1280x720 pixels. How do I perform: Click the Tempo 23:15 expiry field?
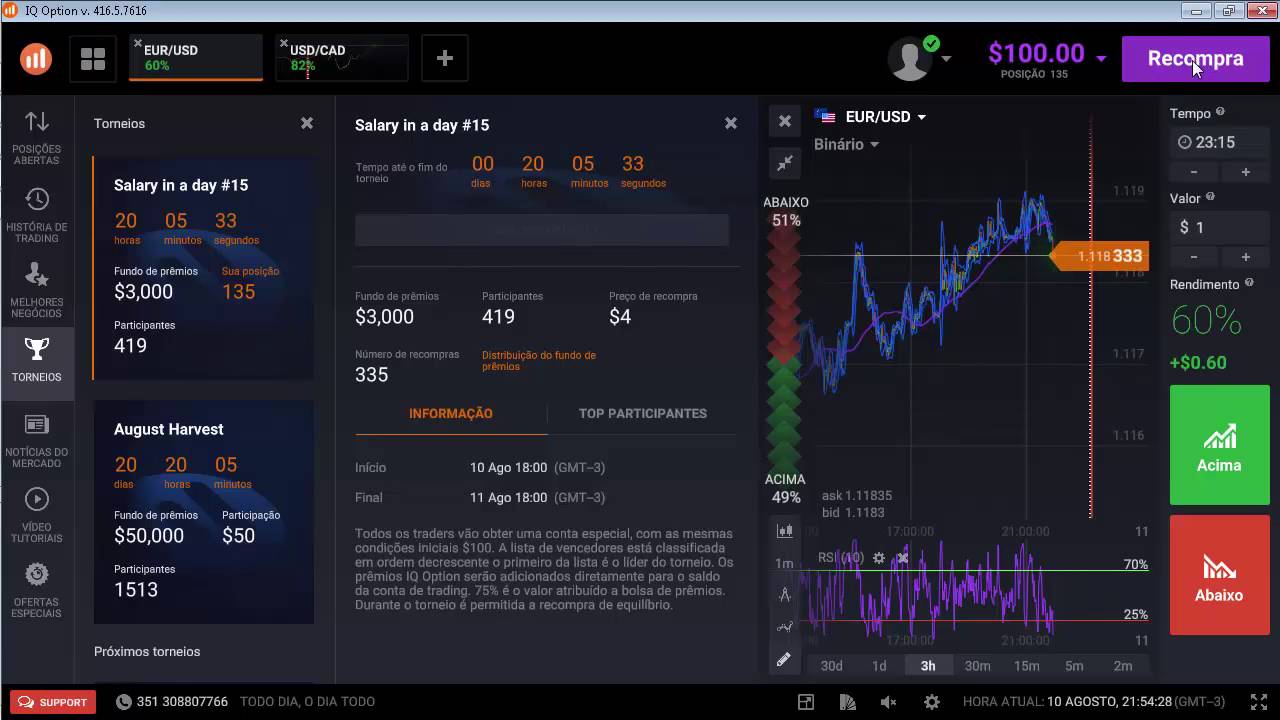click(1219, 142)
